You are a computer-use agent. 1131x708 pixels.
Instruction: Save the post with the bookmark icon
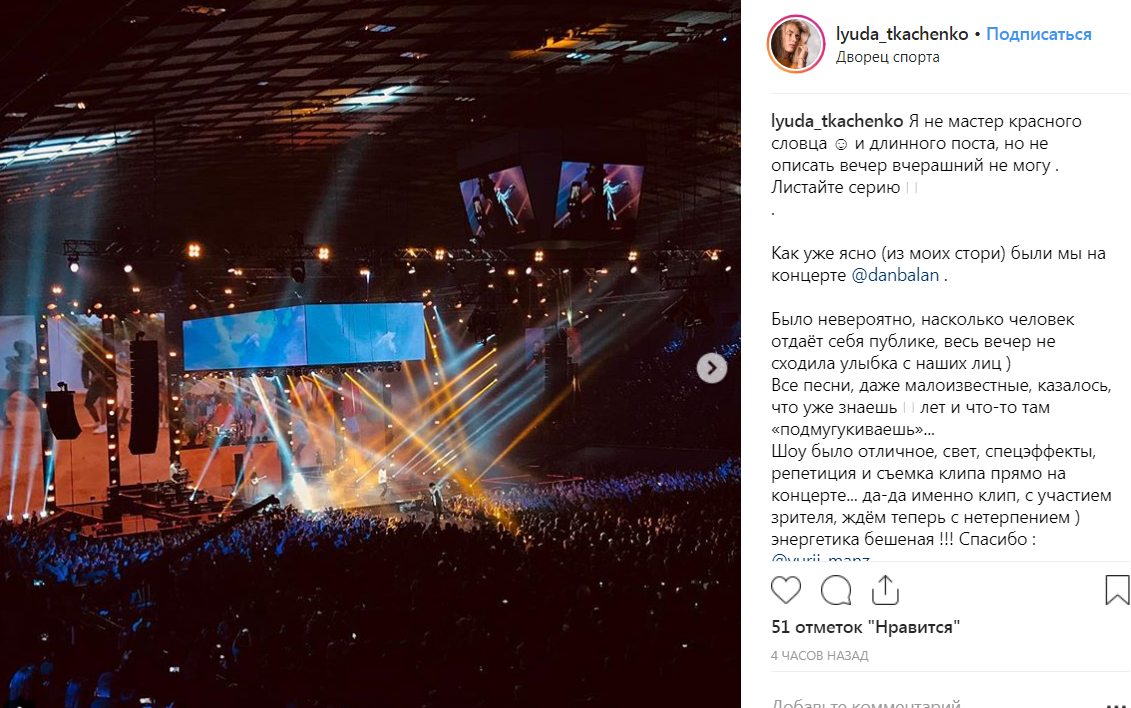(1117, 590)
